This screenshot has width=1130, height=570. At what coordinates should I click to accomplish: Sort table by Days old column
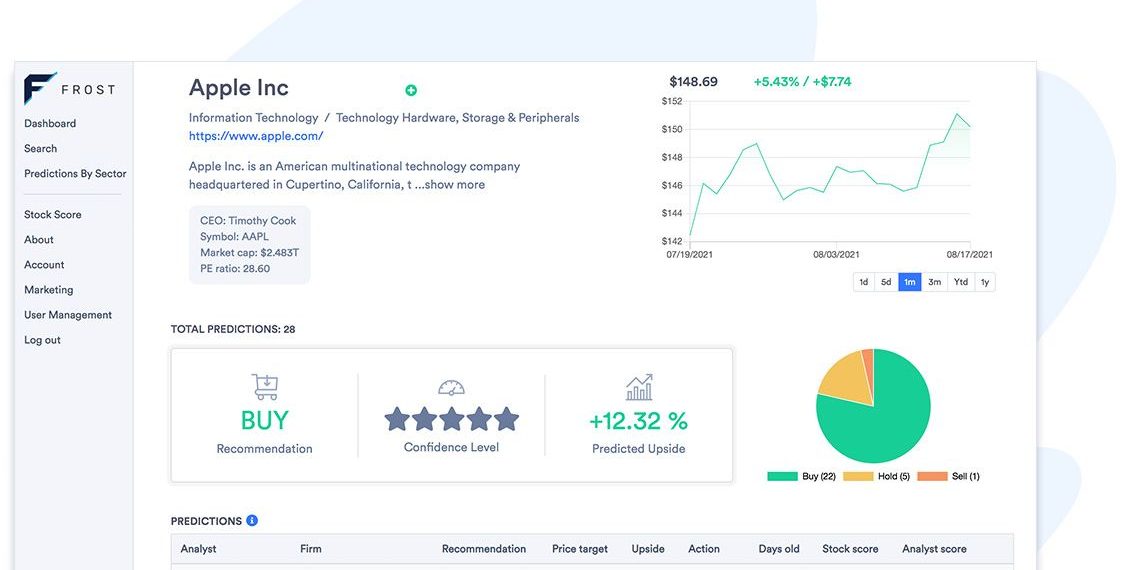[x=778, y=549]
